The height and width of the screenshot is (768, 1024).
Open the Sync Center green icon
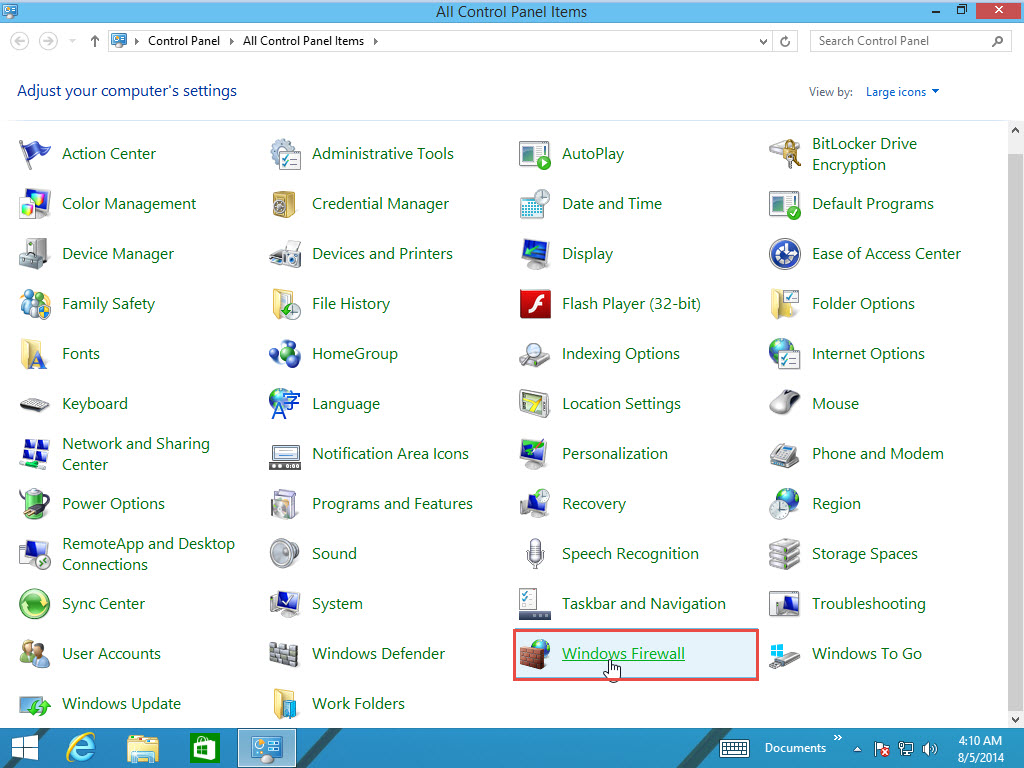[34, 604]
